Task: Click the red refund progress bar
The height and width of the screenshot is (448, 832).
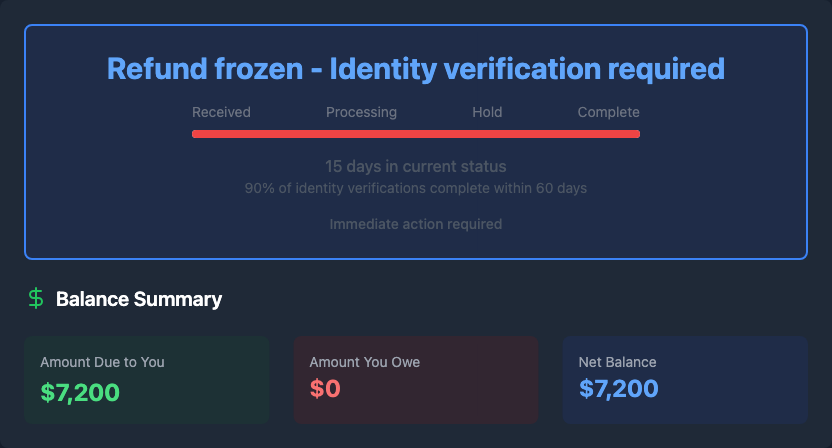Action: (x=416, y=133)
